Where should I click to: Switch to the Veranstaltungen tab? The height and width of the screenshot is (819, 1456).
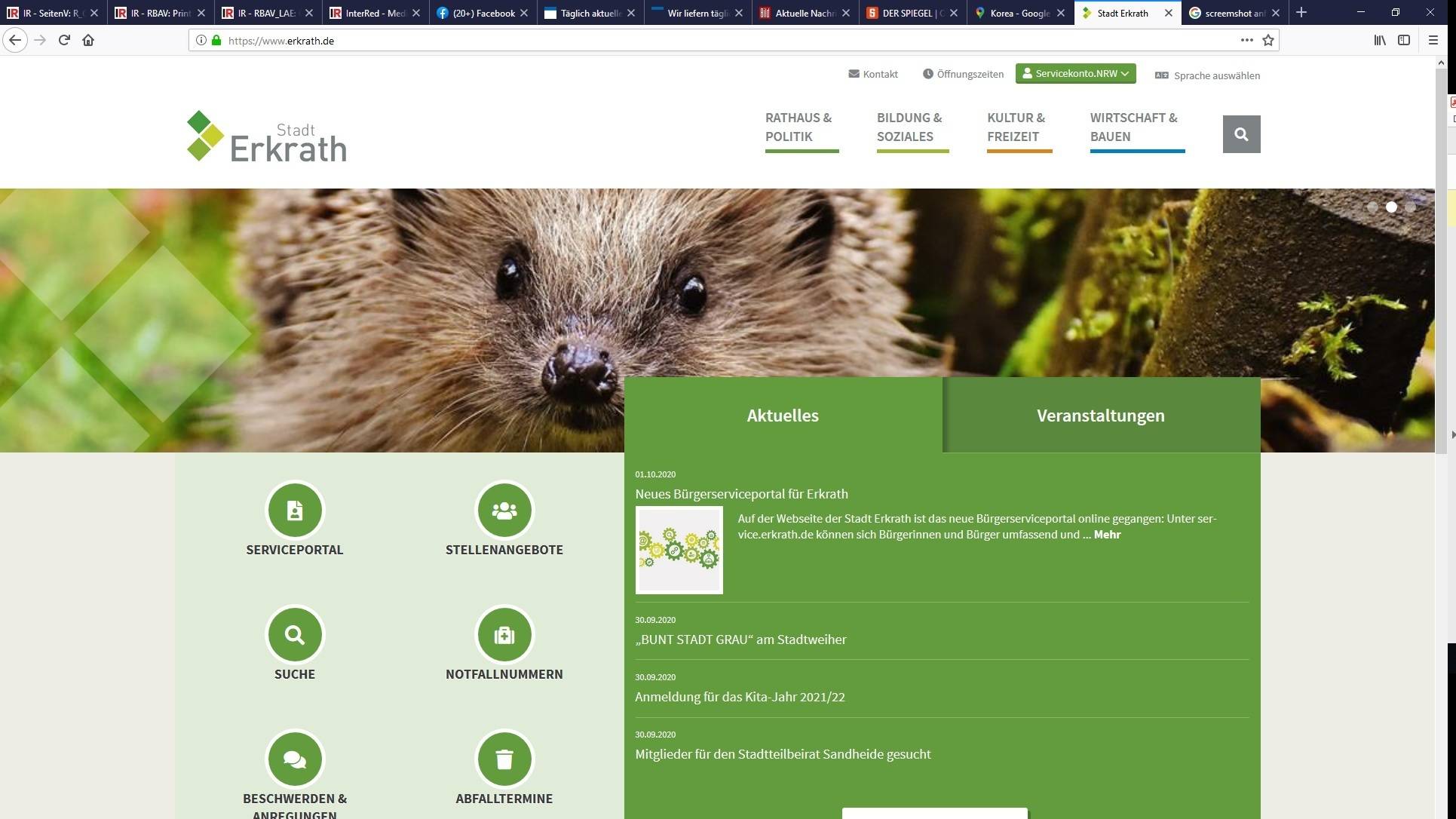click(x=1101, y=416)
